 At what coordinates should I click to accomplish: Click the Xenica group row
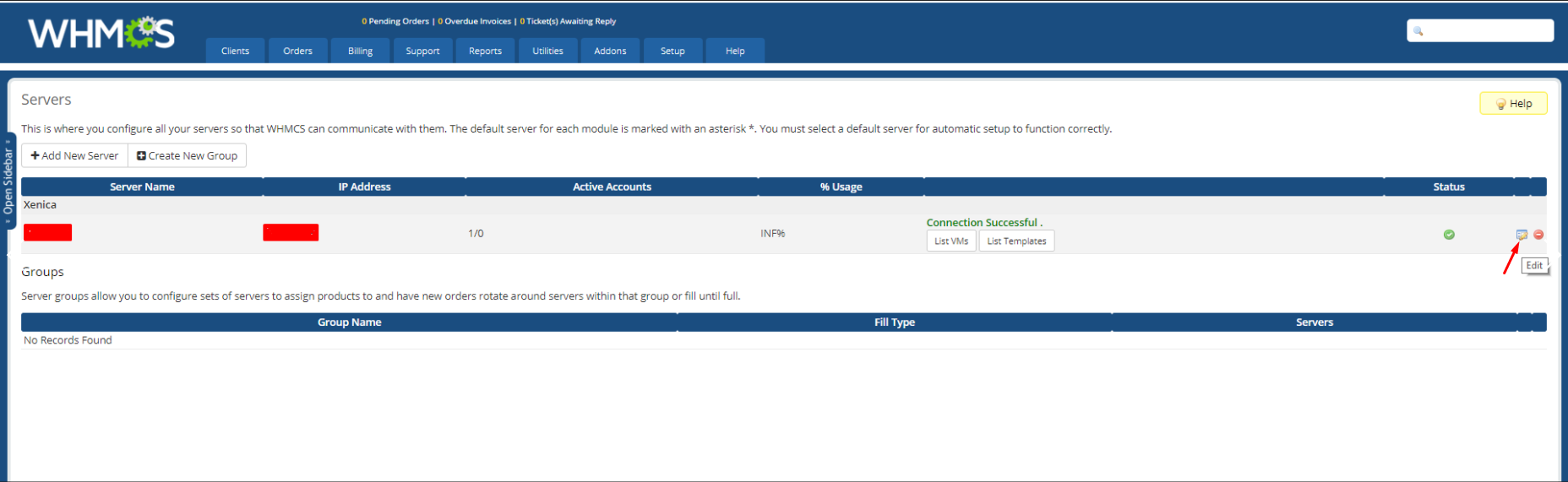click(x=784, y=205)
